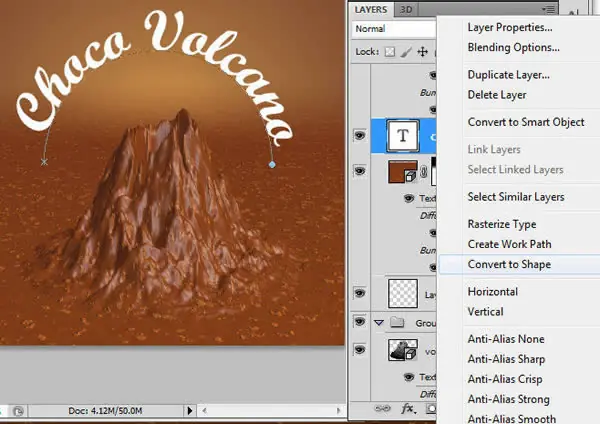Click the lock transparent pixels icon
The width and height of the screenshot is (600, 424).
[x=390, y=52]
